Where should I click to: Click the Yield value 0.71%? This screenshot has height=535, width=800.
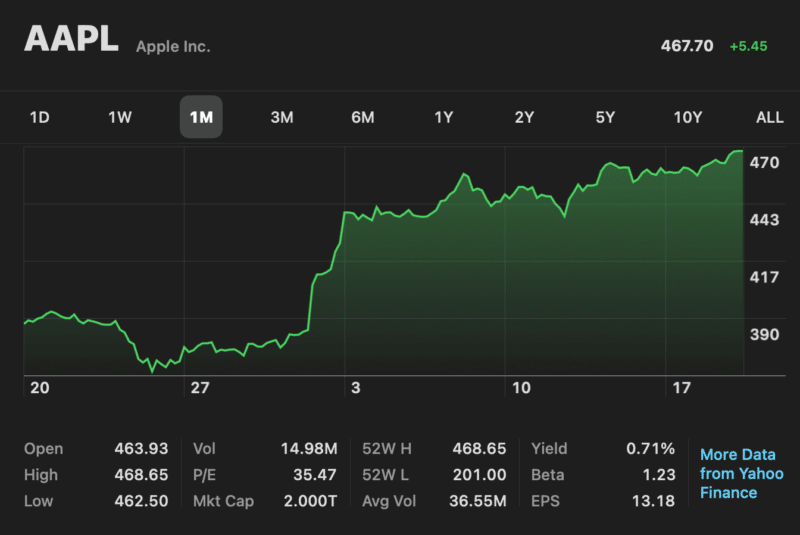tap(650, 448)
